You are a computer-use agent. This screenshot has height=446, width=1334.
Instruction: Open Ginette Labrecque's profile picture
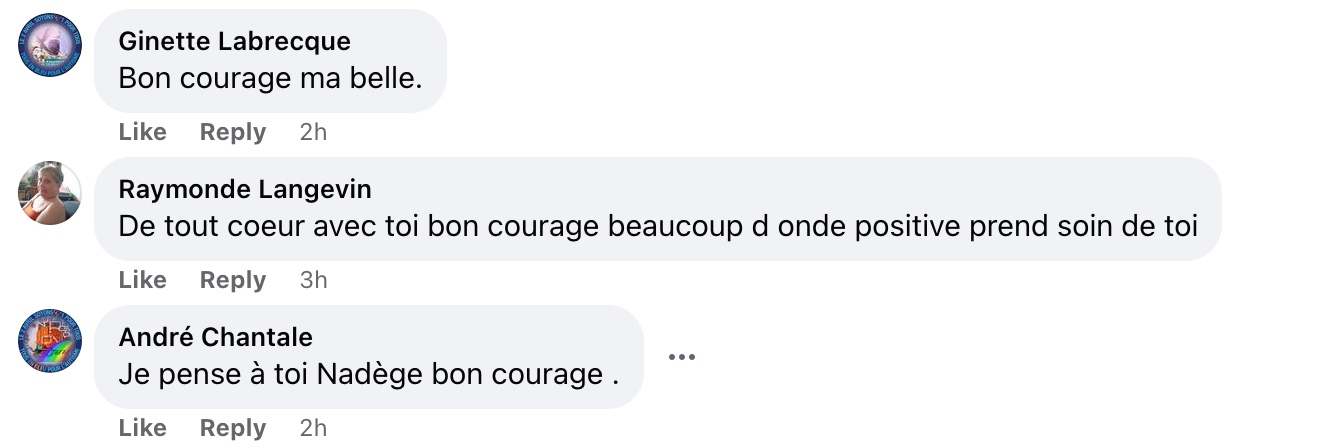[50, 45]
